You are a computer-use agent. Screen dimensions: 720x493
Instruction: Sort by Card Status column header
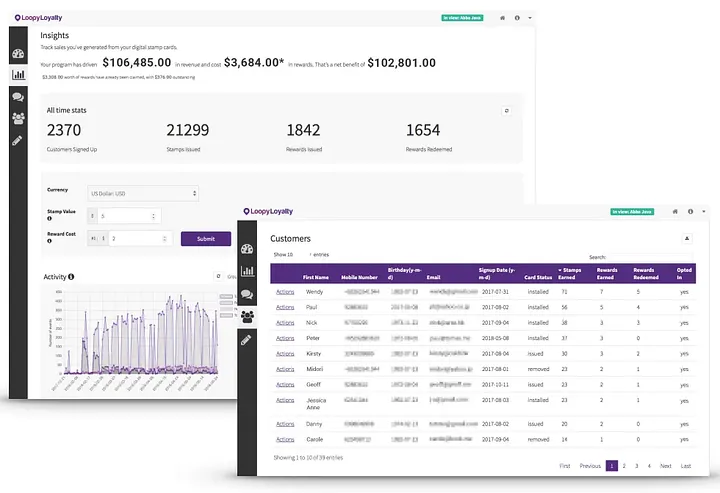coord(538,277)
